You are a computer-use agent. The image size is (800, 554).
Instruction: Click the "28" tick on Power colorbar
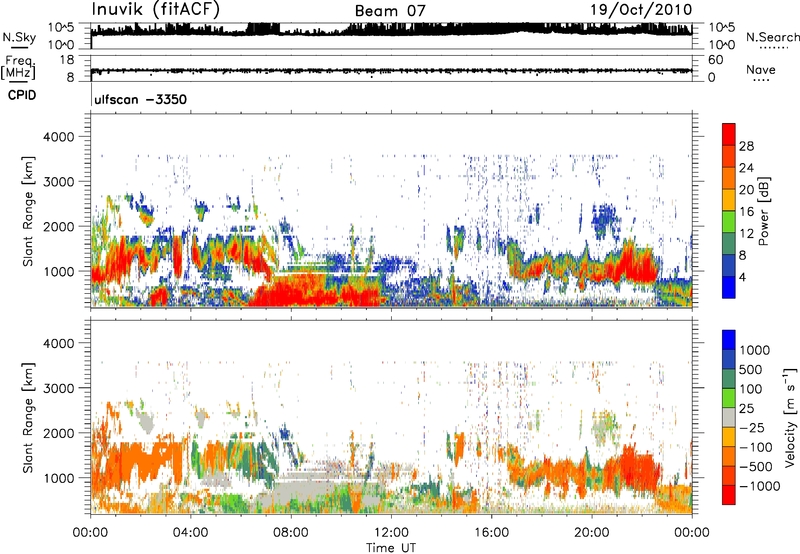click(746, 146)
